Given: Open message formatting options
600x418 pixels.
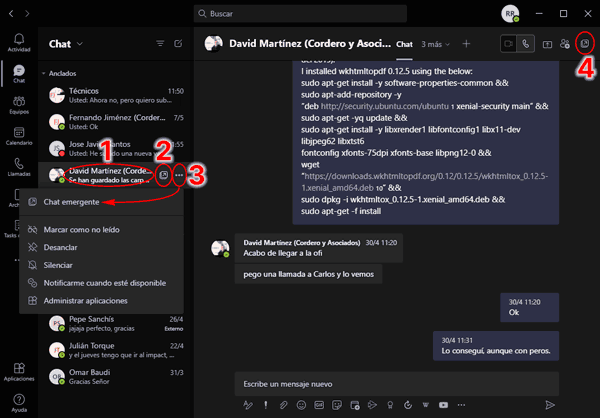Looking at the screenshot, I should point(248,405).
